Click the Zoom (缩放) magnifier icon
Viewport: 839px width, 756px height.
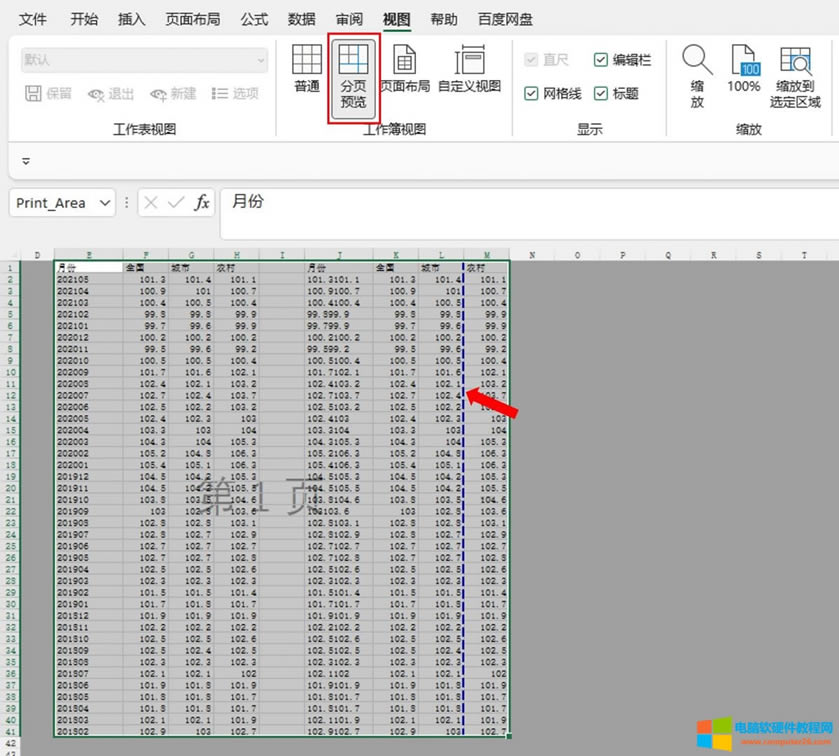(697, 76)
